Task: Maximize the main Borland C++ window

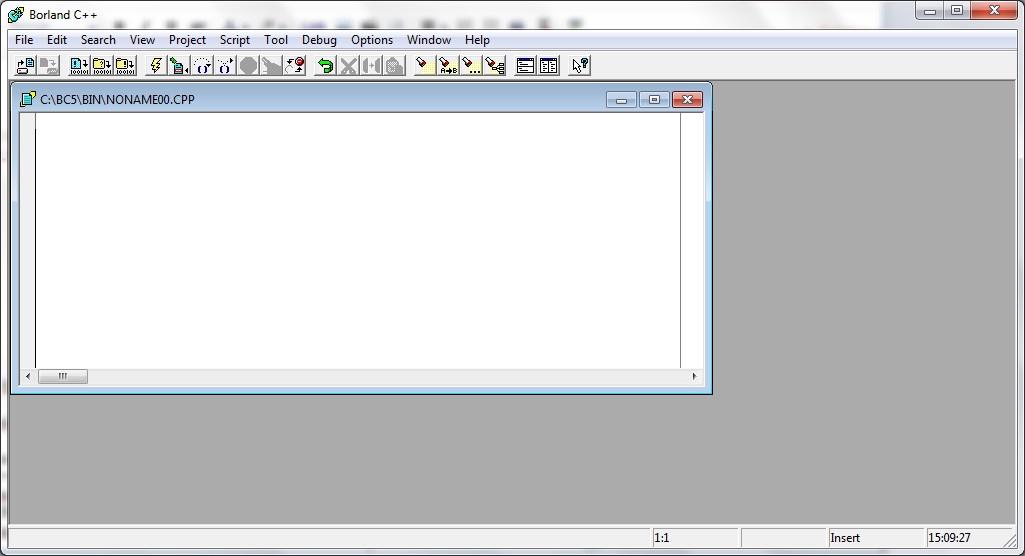Action: click(957, 11)
